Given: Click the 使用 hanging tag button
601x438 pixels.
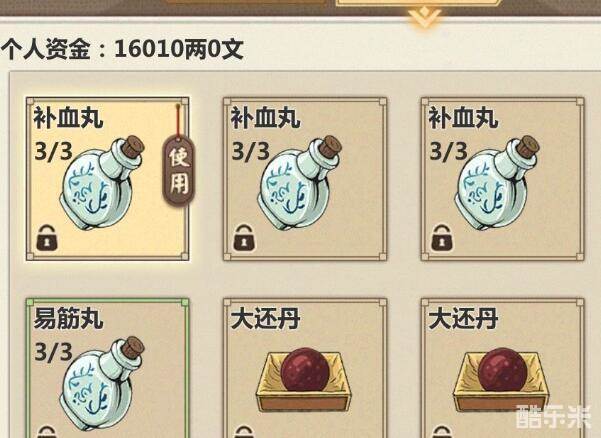Looking at the screenshot, I should (x=179, y=171).
